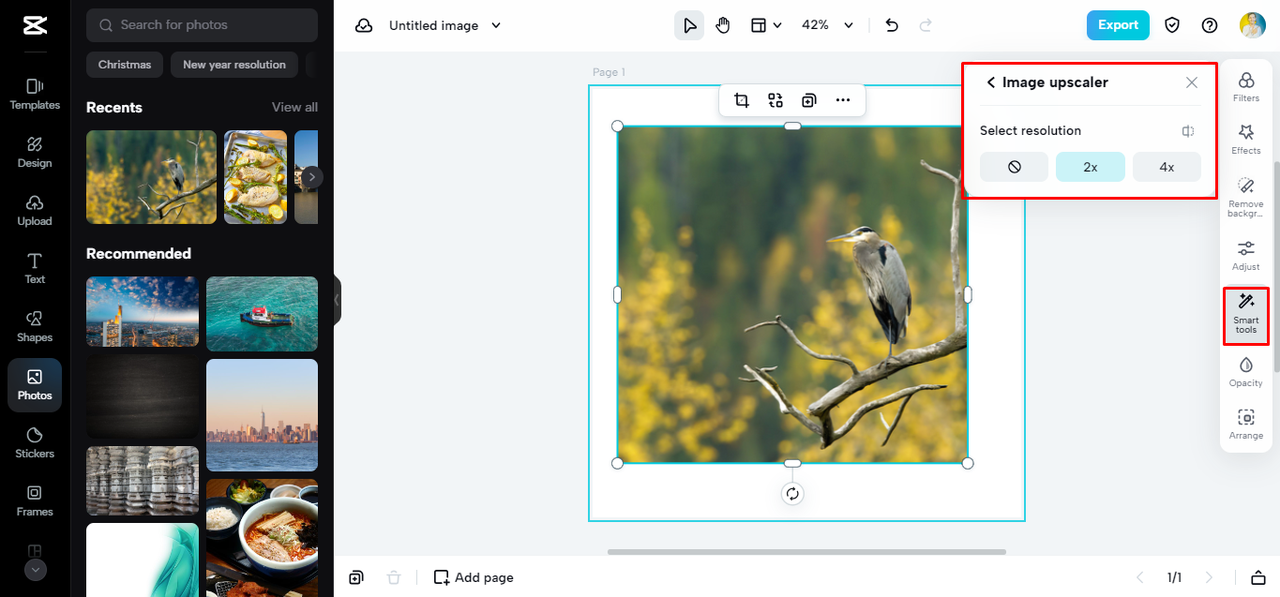Select the heron photo in Recents
The width and height of the screenshot is (1280, 597).
(151, 177)
